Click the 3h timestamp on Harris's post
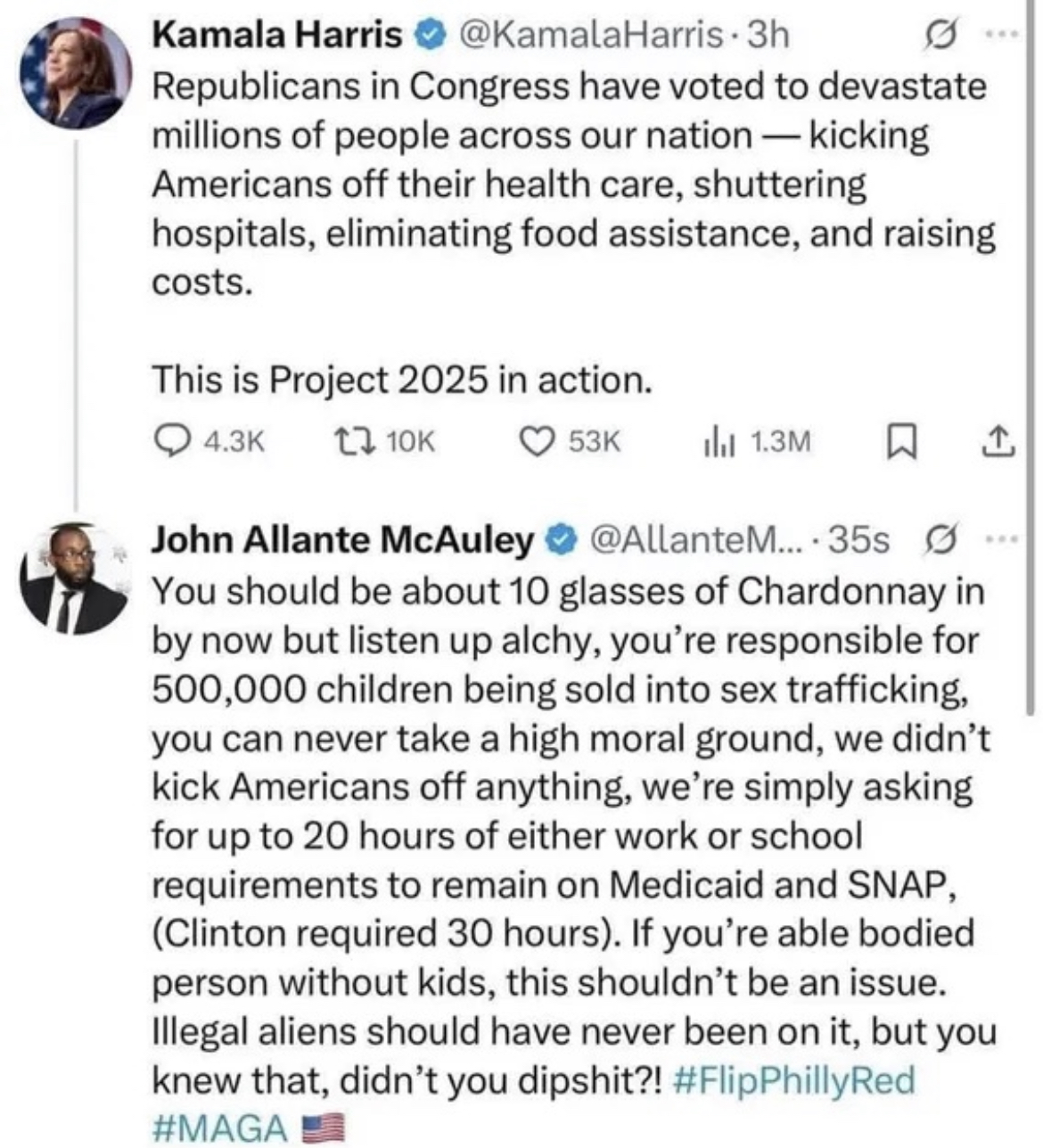Image resolution: width=1043 pixels, height=1148 pixels. 768,36
